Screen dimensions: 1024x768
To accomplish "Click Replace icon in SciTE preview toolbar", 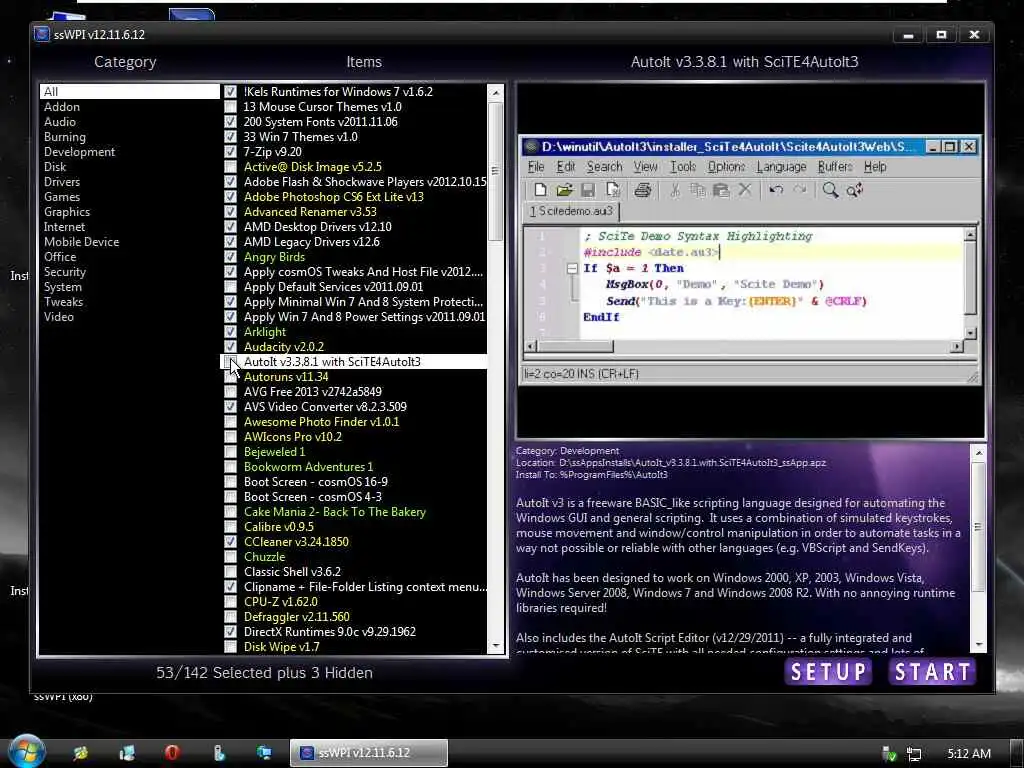I will tap(854, 190).
